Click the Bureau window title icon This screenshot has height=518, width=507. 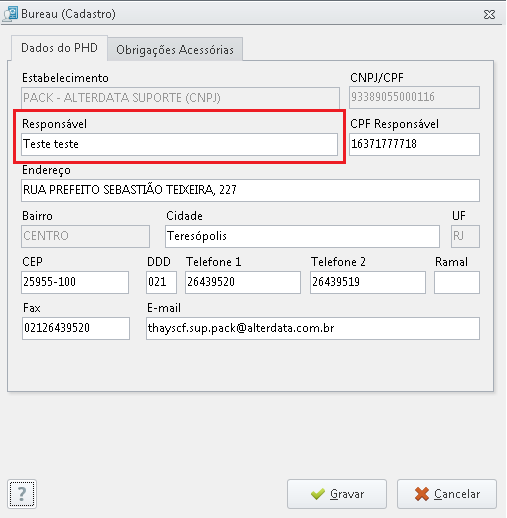pos(10,14)
